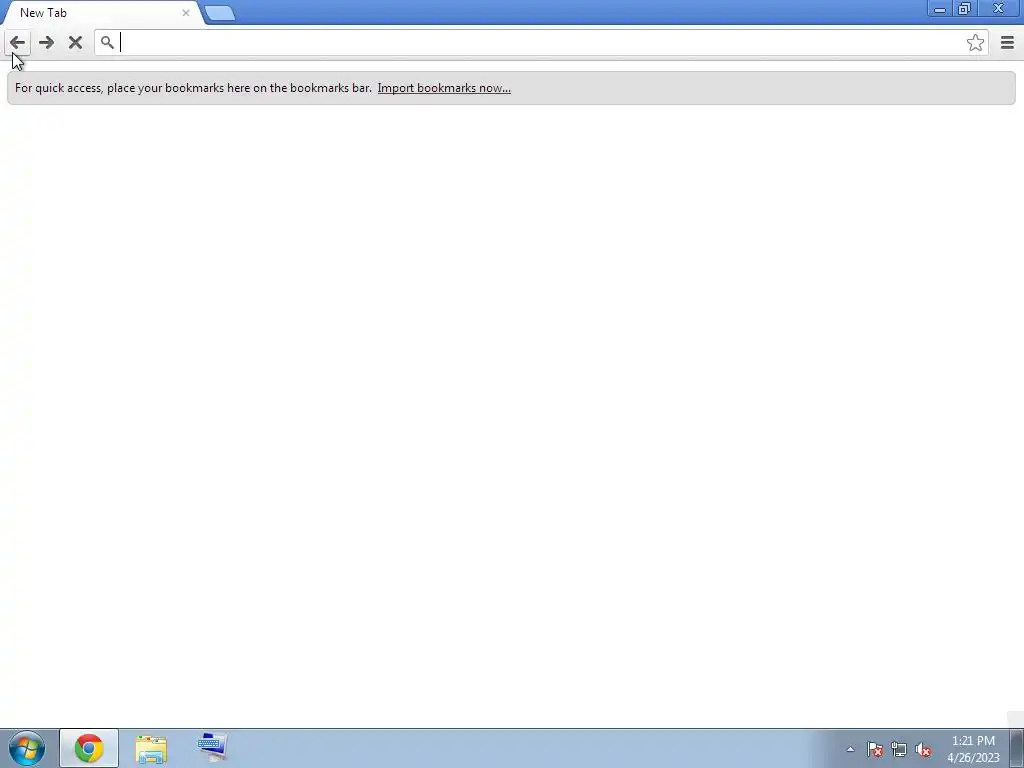1024x768 pixels.
Task: Bookmark this page with the star icon
Action: tap(975, 43)
